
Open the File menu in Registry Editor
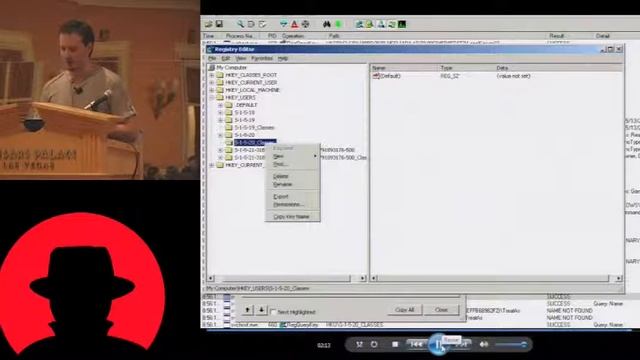pyautogui.click(x=212, y=58)
